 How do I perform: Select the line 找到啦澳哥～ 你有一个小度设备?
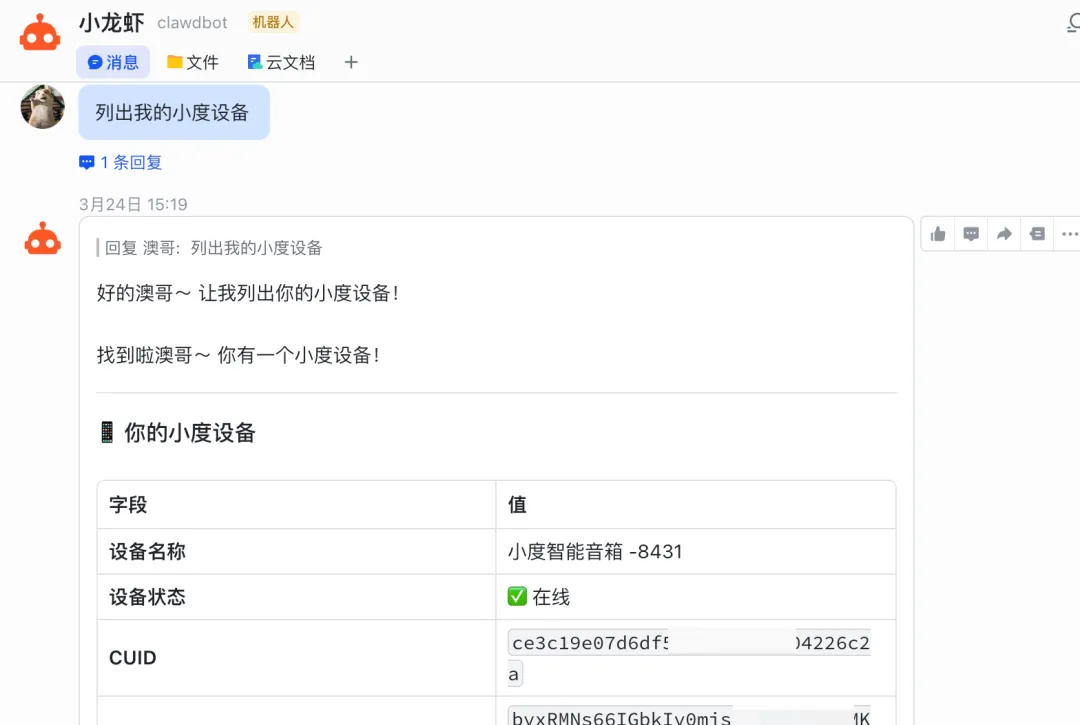238,355
